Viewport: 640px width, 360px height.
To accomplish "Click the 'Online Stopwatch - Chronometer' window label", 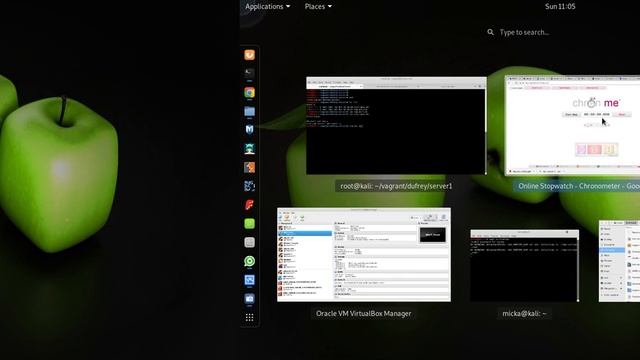I will (x=577, y=186).
